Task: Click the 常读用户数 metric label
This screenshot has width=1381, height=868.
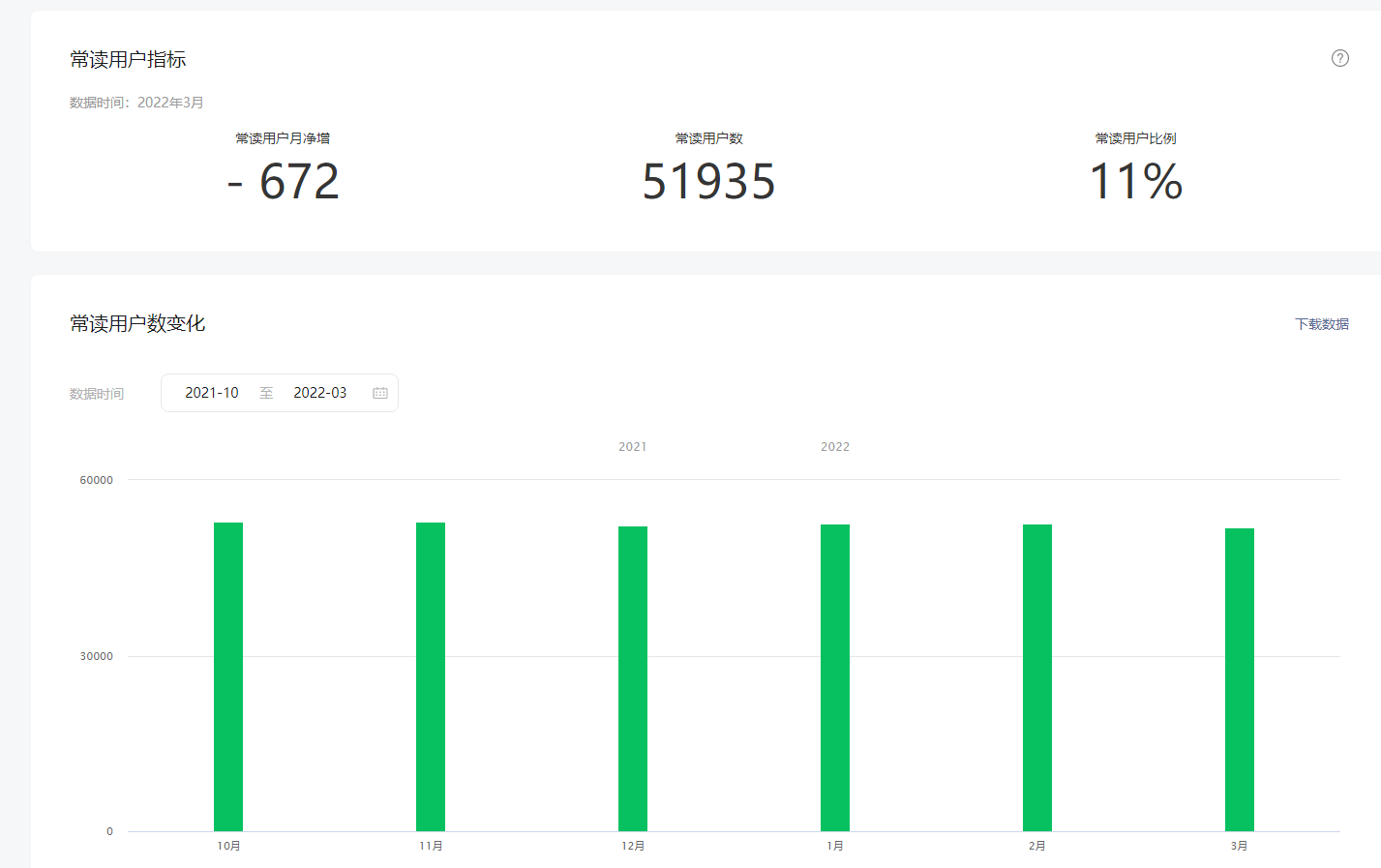Action: pos(709,138)
